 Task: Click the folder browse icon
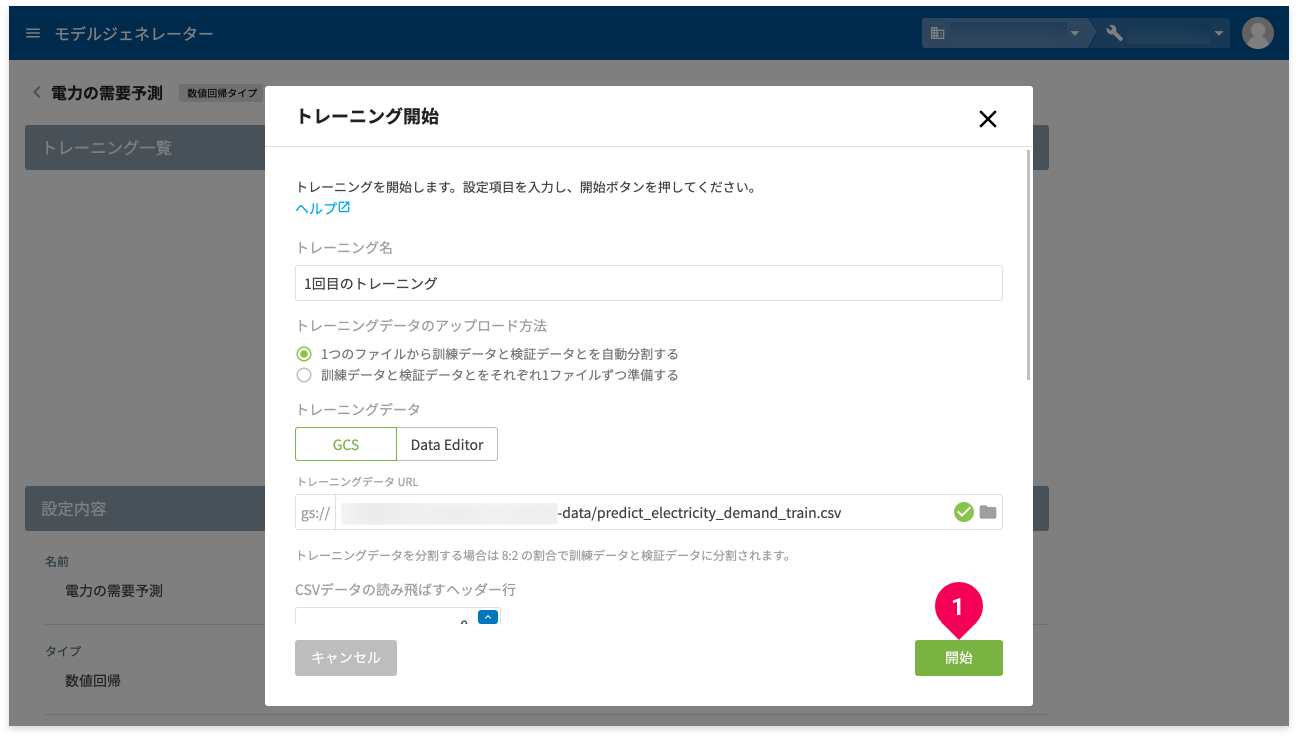pos(988,512)
